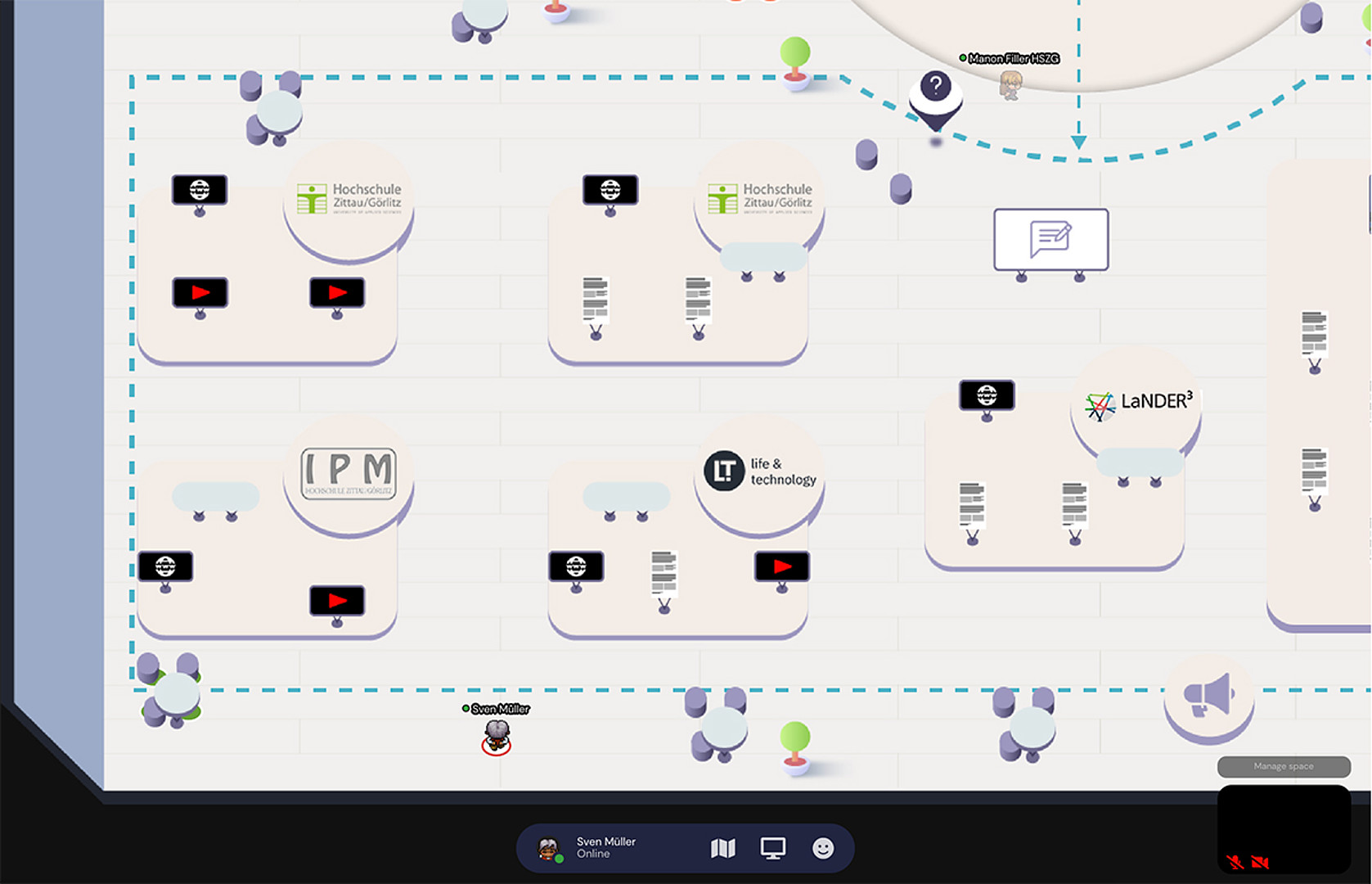Open the globe website screen in LaNDER³ booth

pyautogui.click(x=987, y=396)
